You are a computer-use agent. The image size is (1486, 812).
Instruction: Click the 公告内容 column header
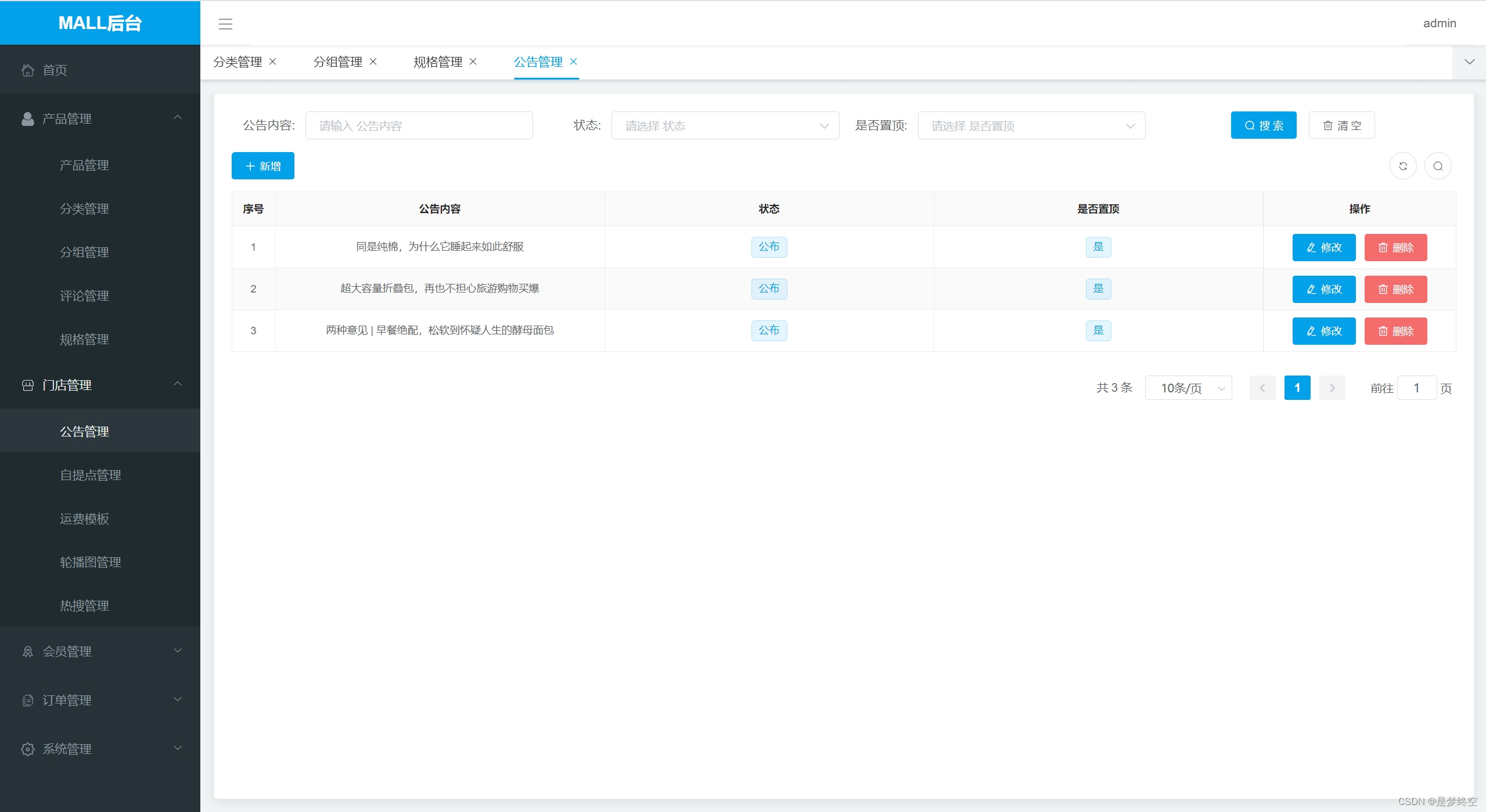[440, 209]
